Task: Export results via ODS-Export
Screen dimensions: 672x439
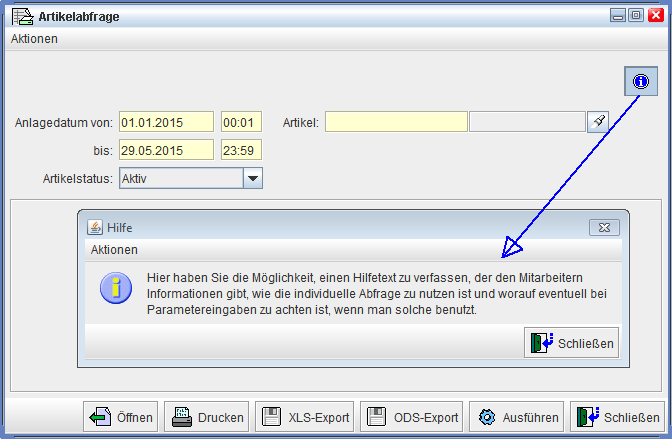Action: pyautogui.click(x=411, y=417)
